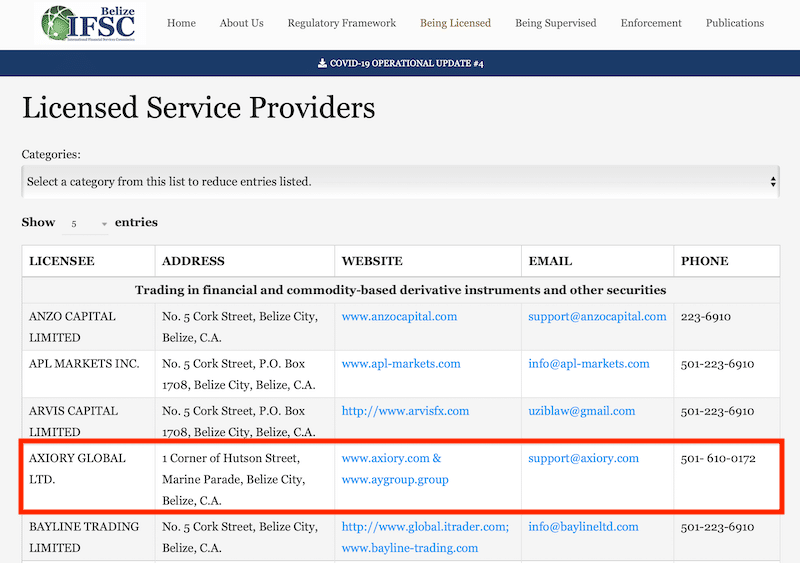Select the ANZO CAPITAL LIMITED licensee cell

pos(88,327)
